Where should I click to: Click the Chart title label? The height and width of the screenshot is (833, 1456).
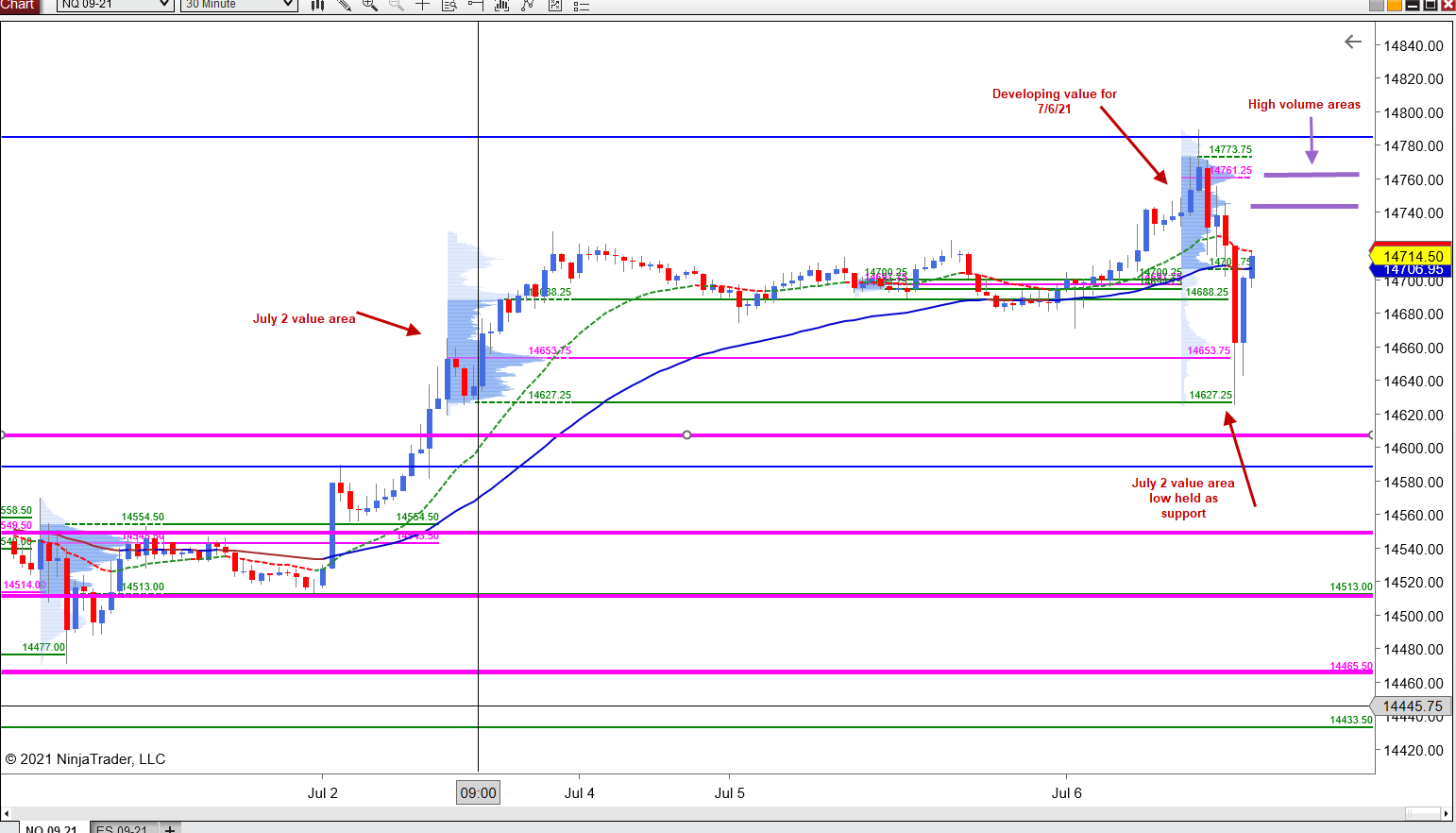19,5
